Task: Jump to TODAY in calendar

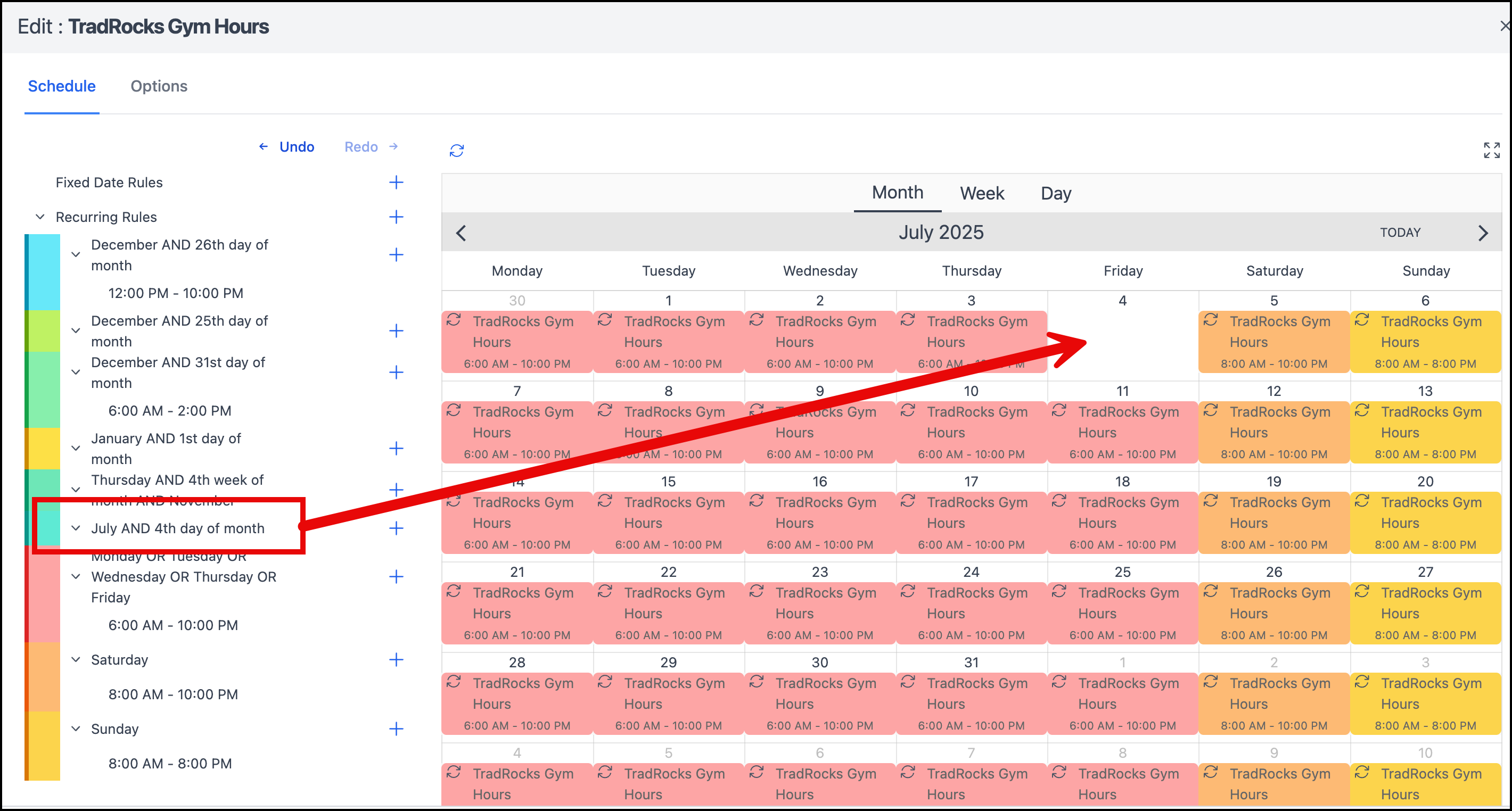Action: click(1400, 233)
